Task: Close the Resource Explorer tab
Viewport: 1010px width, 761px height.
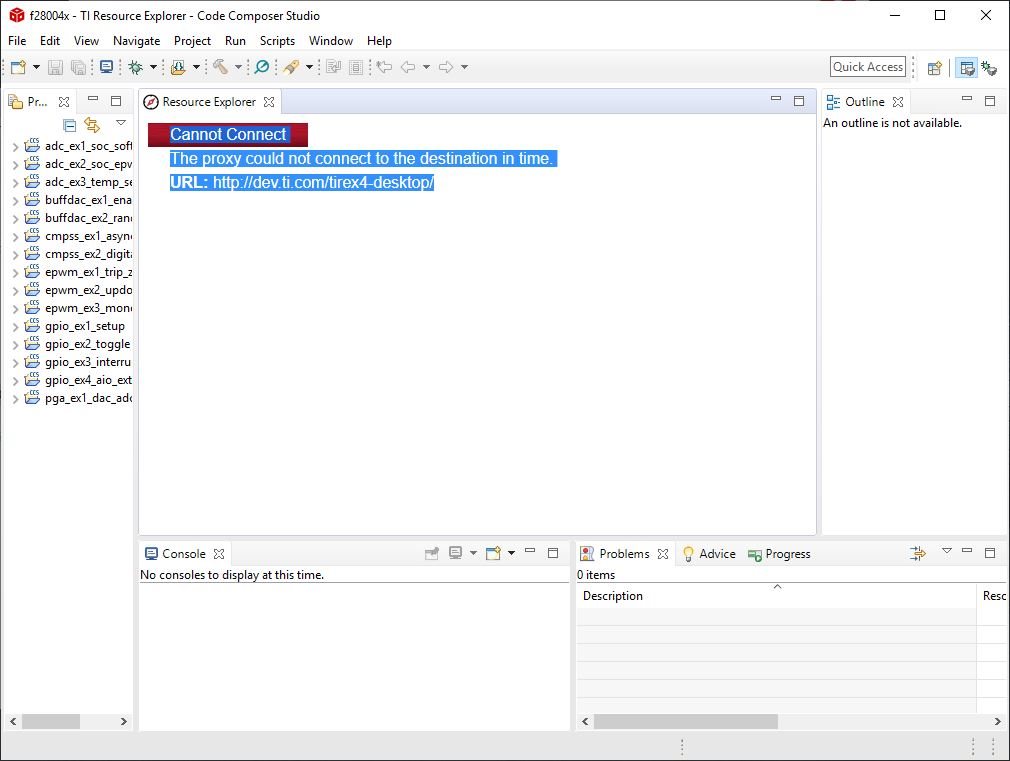Action: pyautogui.click(x=269, y=102)
